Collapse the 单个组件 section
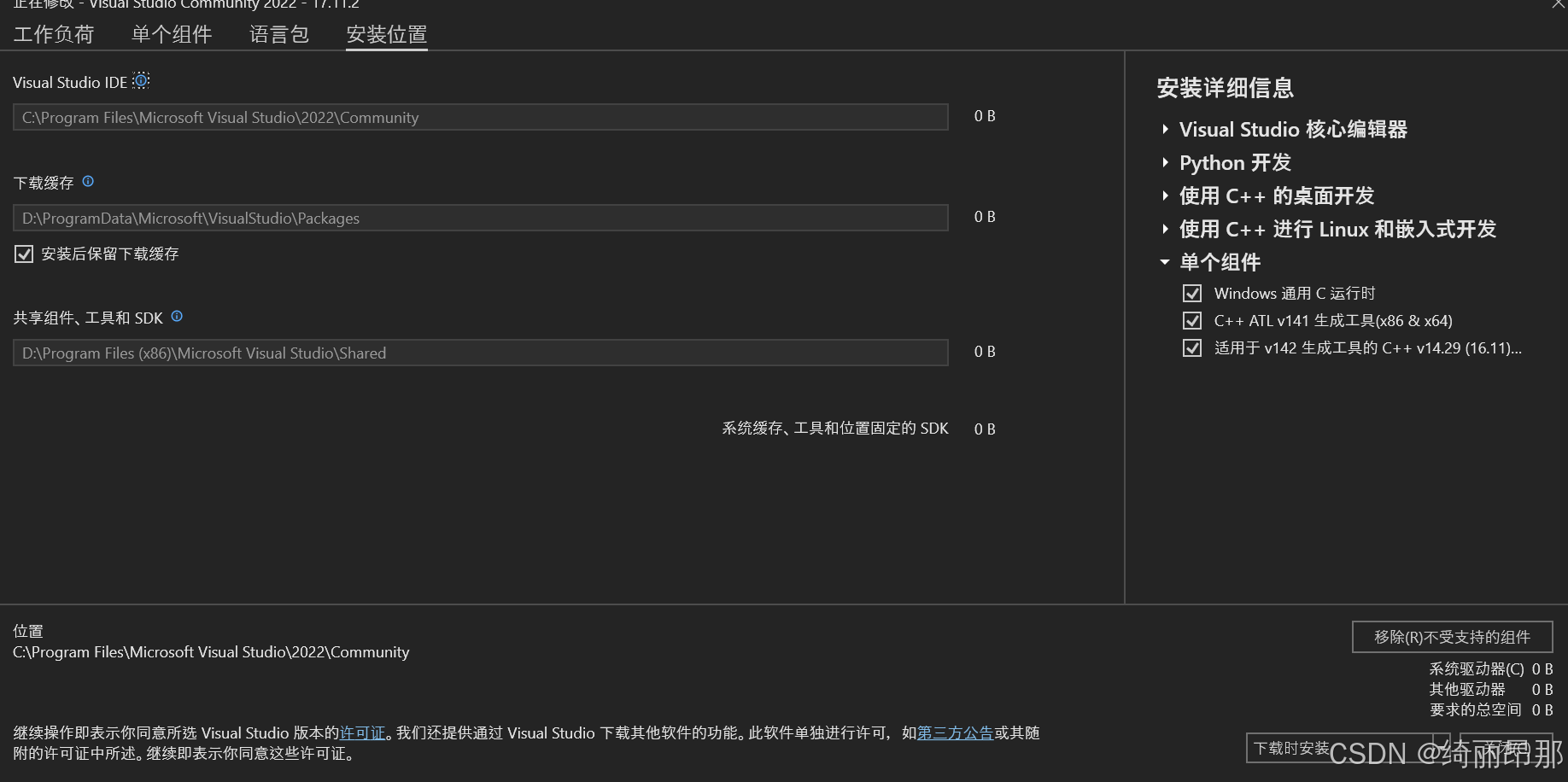The image size is (1568, 782). pos(1165,262)
